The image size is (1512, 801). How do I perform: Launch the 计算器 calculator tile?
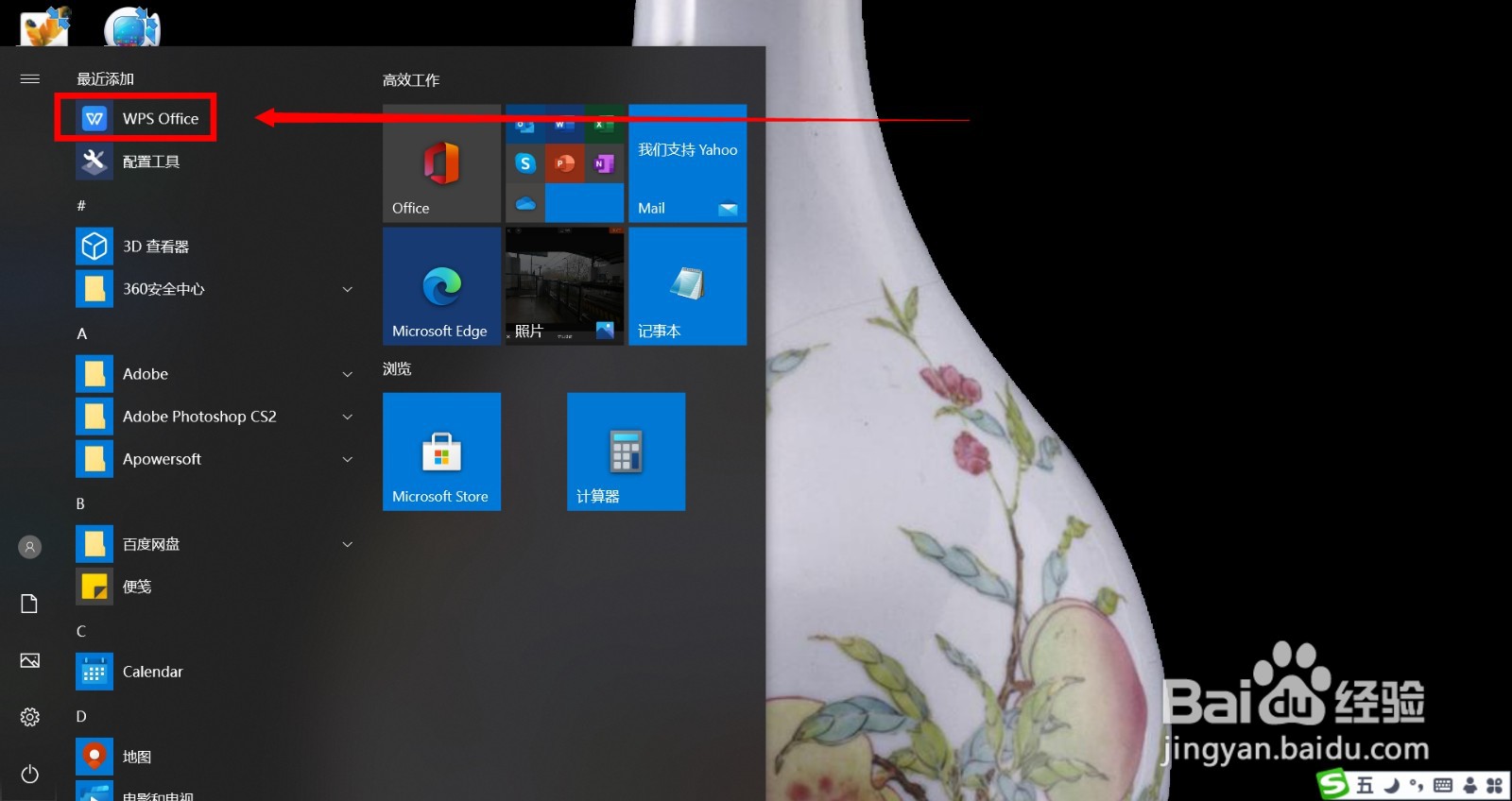(x=626, y=452)
